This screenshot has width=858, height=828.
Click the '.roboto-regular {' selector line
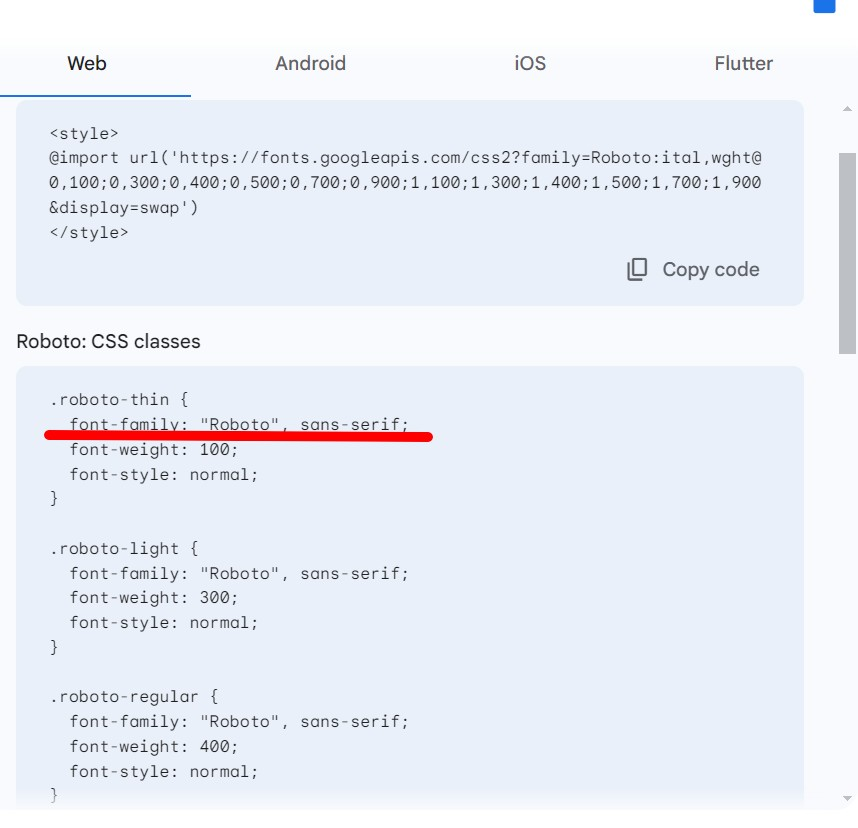[134, 697]
